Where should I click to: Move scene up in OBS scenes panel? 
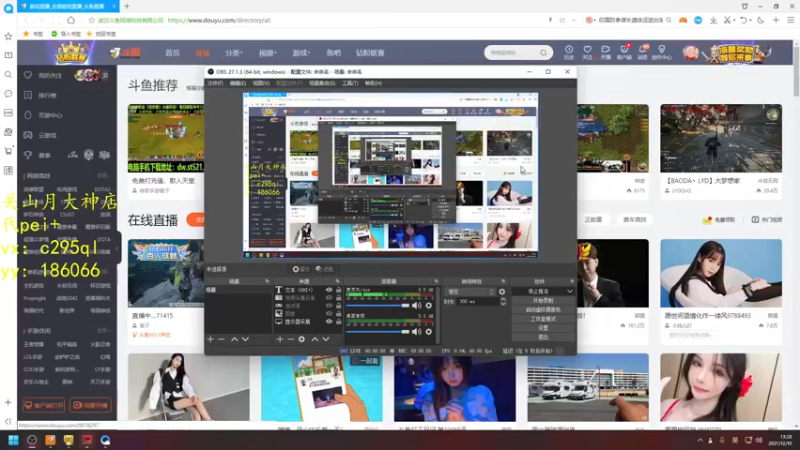point(234,339)
